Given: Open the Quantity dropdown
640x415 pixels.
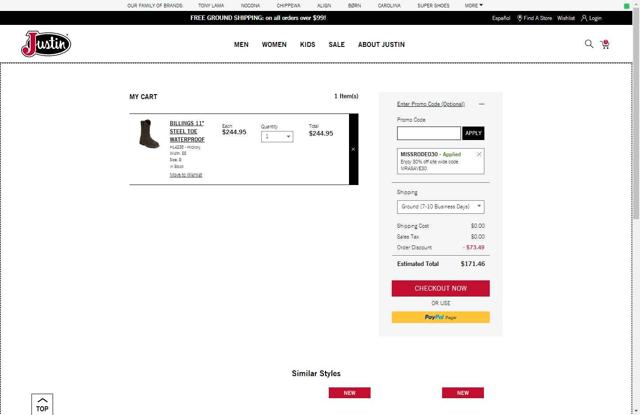Looking at the screenshot, I should (x=277, y=136).
